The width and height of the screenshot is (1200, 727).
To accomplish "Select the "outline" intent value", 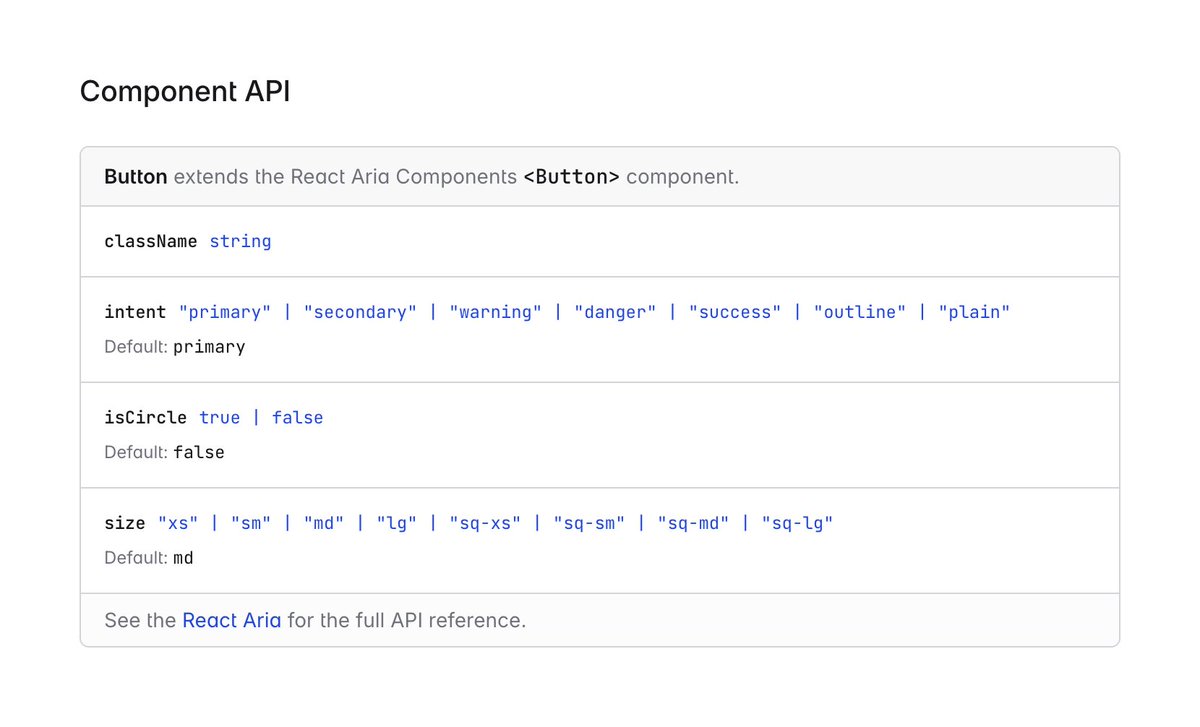I will 860,312.
